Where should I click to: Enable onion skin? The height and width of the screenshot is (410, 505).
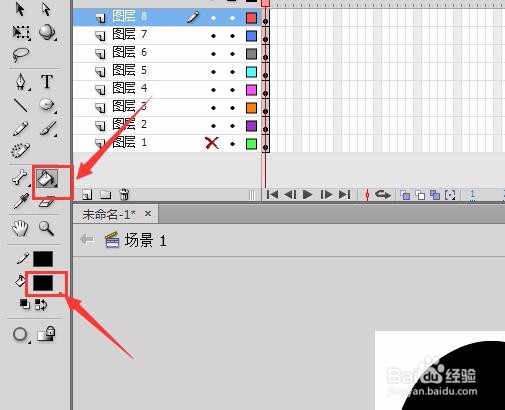pyautogui.click(x=405, y=195)
